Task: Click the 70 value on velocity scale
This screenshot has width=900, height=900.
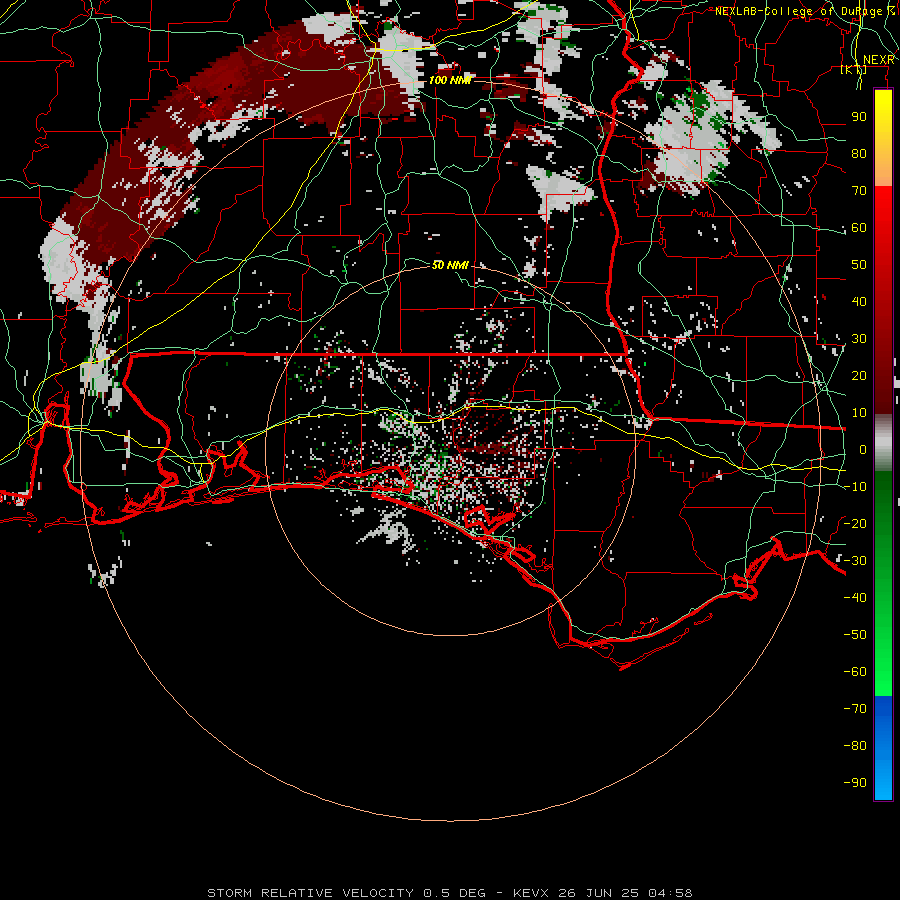Action: coord(859,191)
